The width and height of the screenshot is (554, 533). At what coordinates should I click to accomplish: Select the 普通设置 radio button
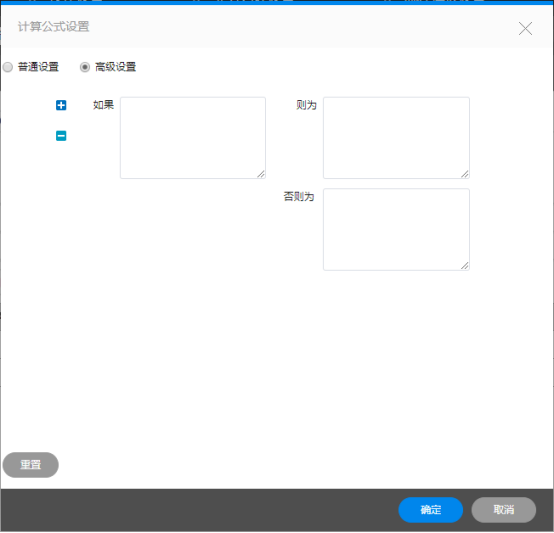(x=8, y=67)
